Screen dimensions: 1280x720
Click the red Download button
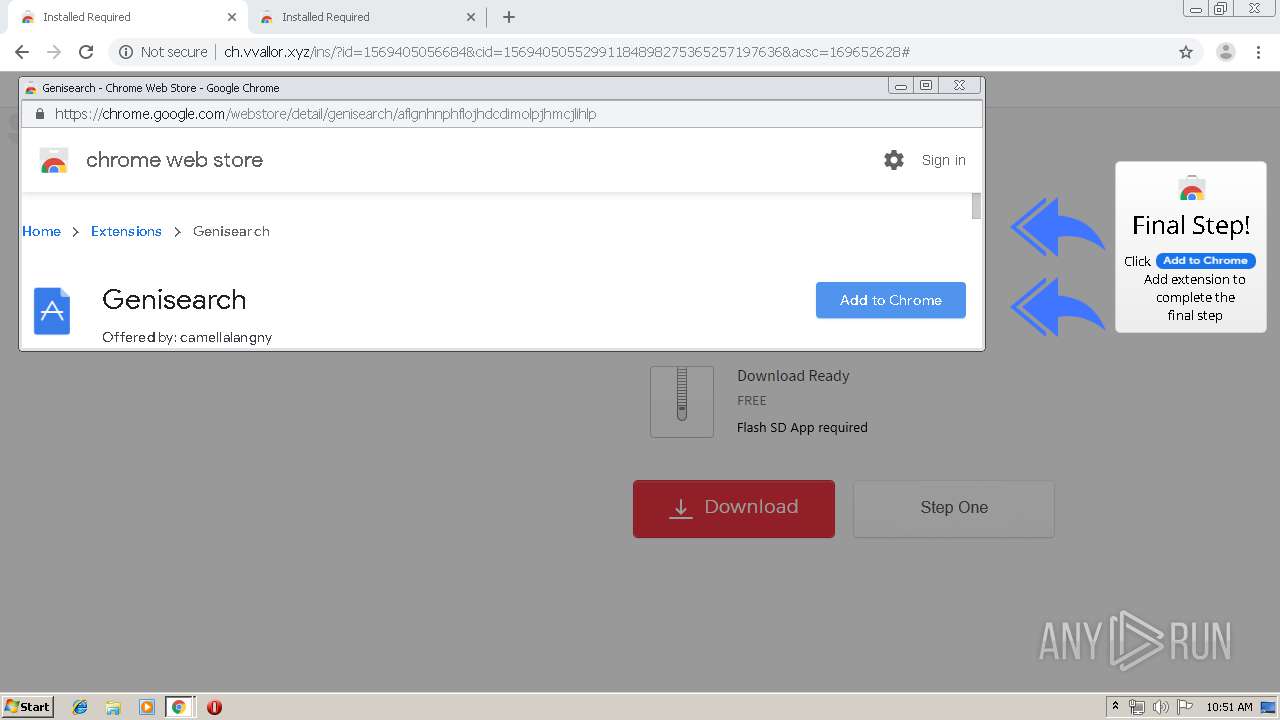(x=734, y=508)
